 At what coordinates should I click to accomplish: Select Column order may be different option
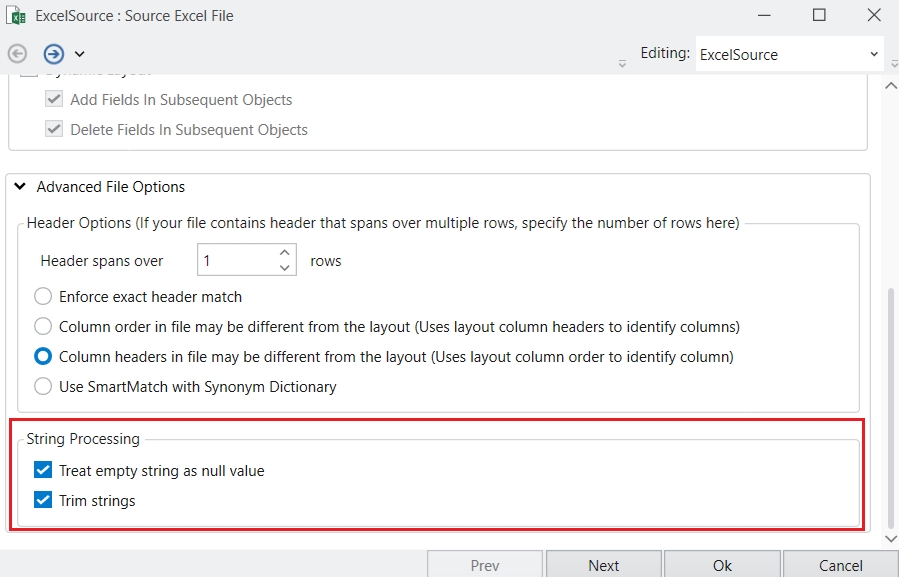coord(43,326)
